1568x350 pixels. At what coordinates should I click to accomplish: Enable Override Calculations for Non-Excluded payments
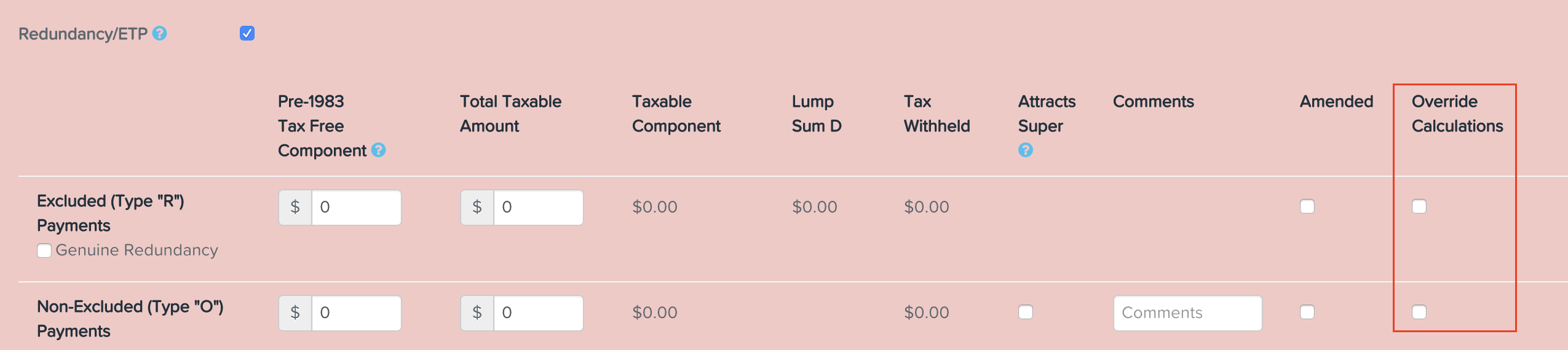[x=1419, y=312]
